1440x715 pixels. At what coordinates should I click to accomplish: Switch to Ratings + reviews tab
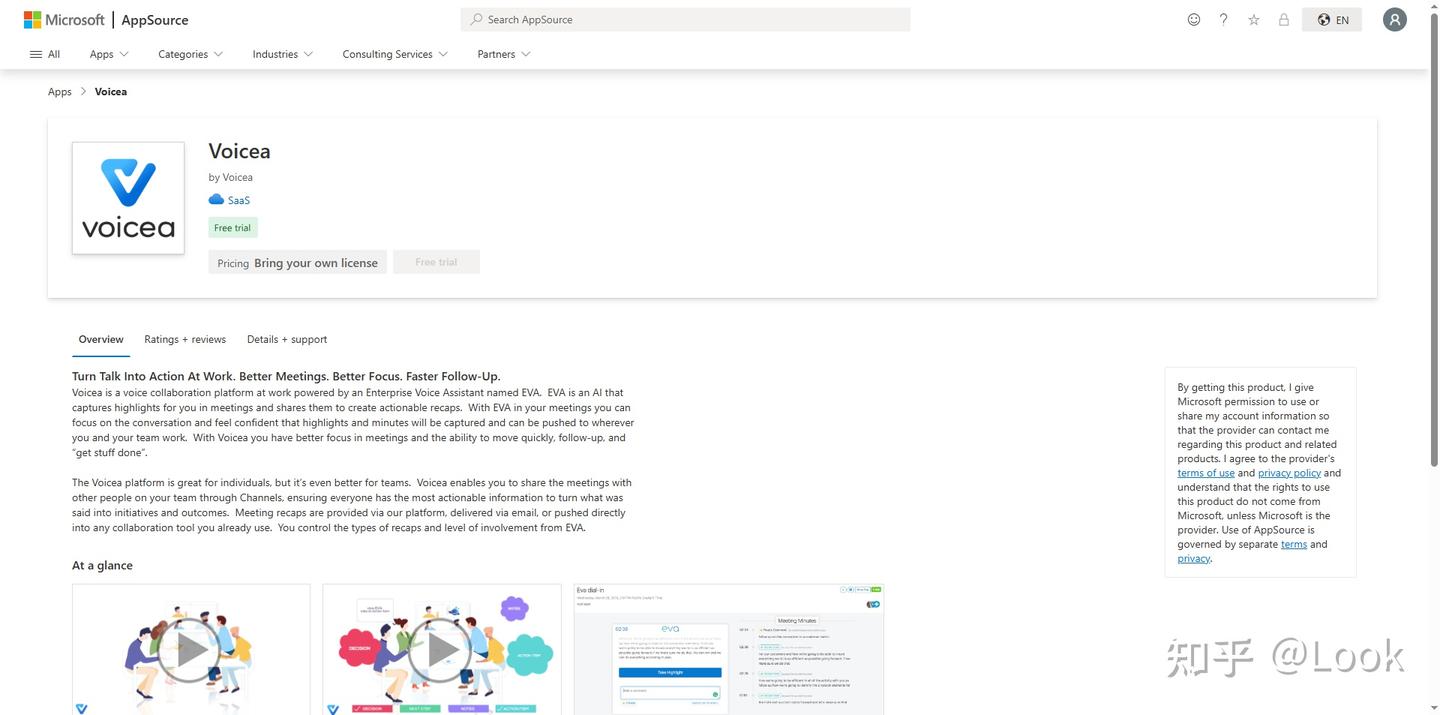pos(185,340)
